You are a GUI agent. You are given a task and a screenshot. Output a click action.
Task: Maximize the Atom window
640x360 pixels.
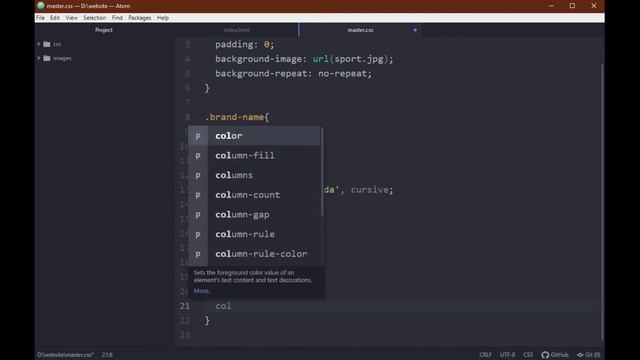pyautogui.click(x=572, y=6)
